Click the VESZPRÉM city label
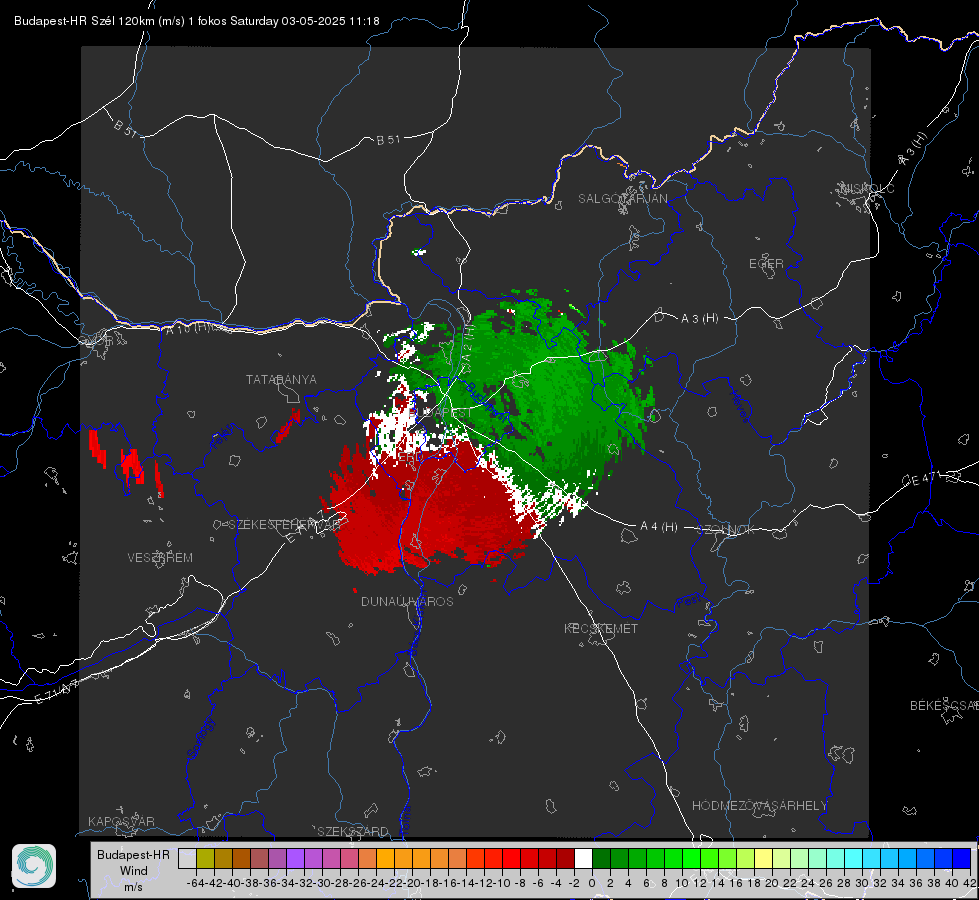Image resolution: width=979 pixels, height=900 pixels. point(160,557)
